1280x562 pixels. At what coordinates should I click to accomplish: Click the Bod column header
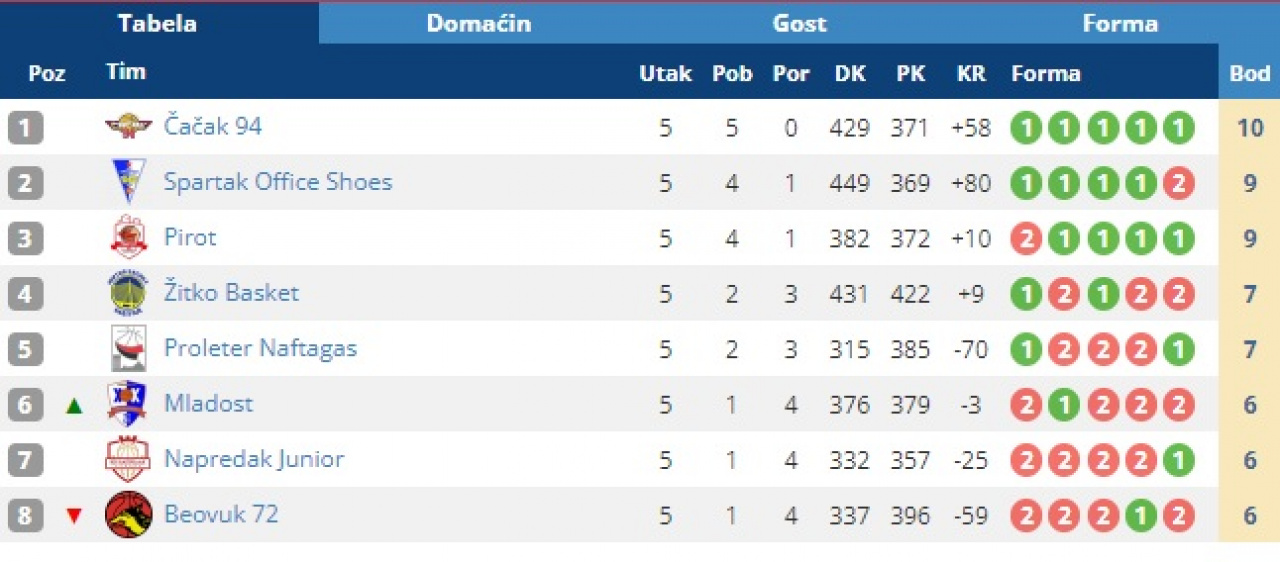pos(1249,74)
